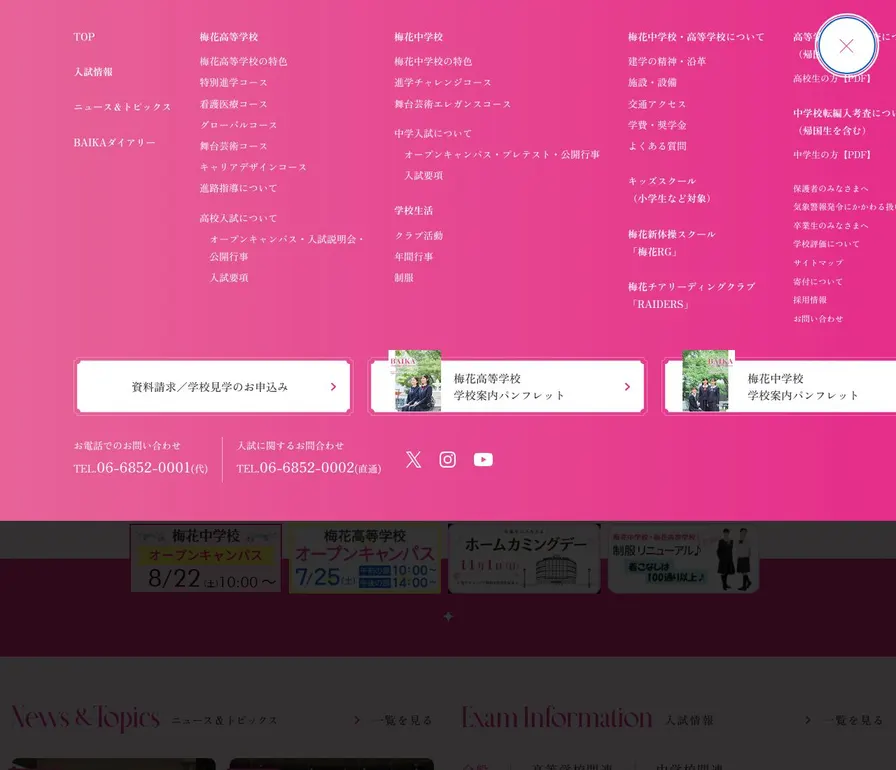Open 卒業生のみなさまへ link
The height and width of the screenshot is (770, 896).
830,225
